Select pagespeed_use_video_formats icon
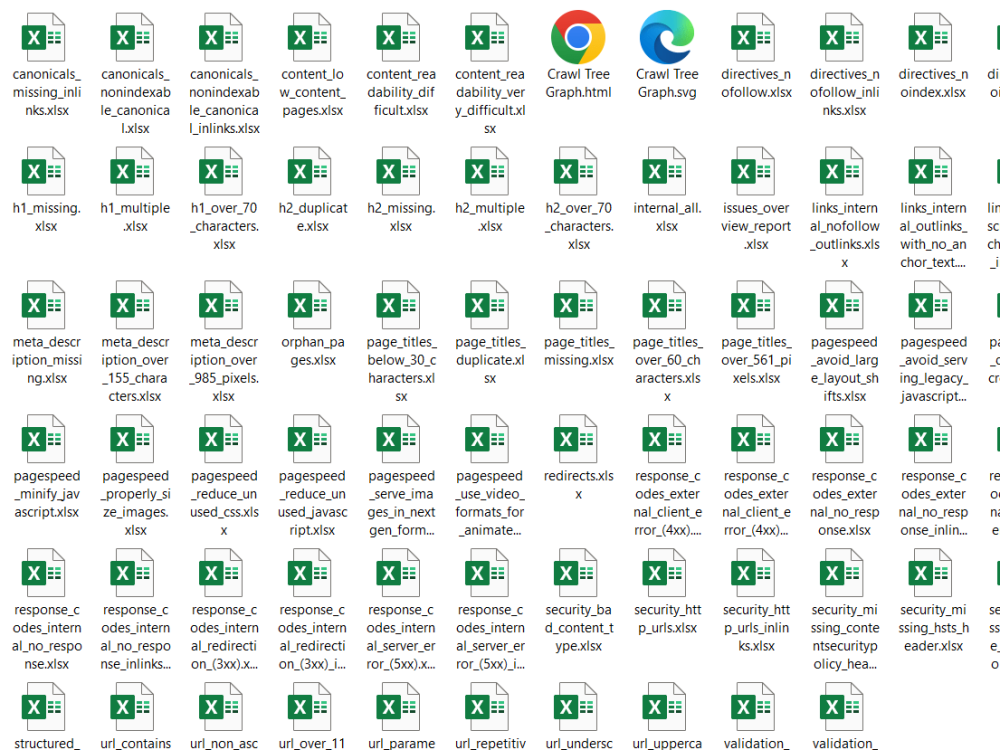Image resolution: width=1000 pixels, height=750 pixels. (x=487, y=439)
